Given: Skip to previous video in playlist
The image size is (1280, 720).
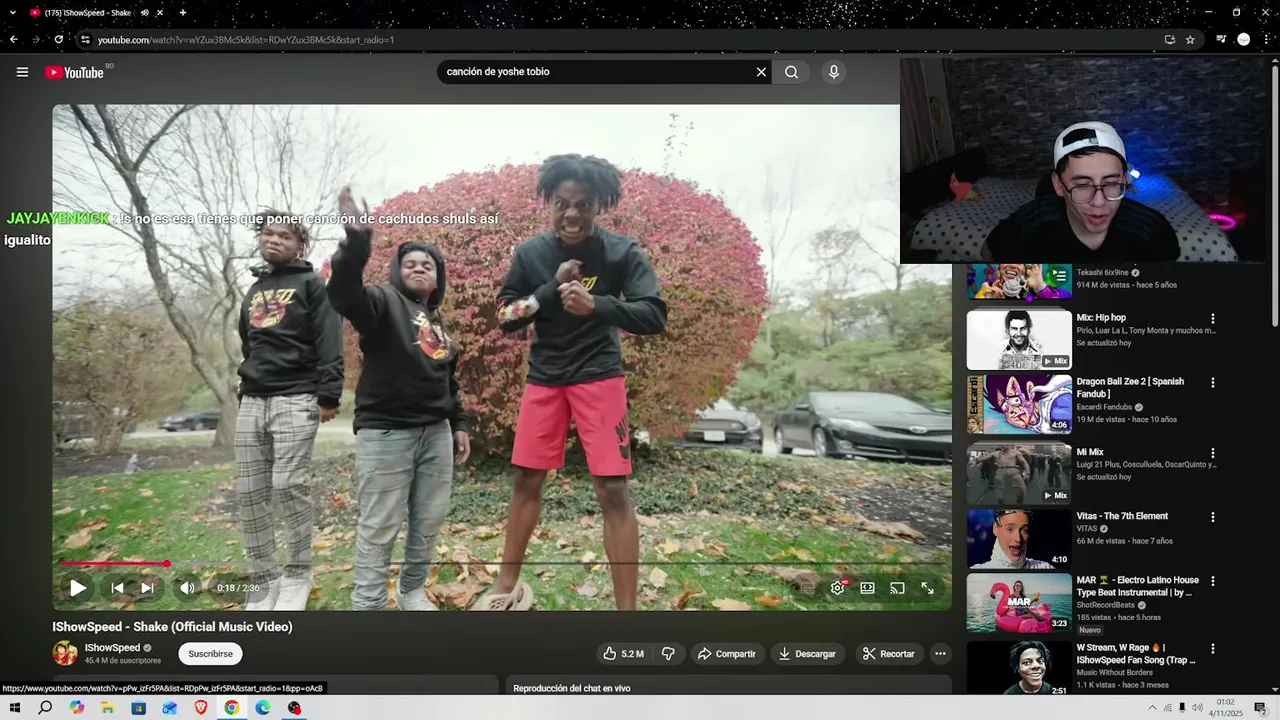Looking at the screenshot, I should [x=117, y=588].
